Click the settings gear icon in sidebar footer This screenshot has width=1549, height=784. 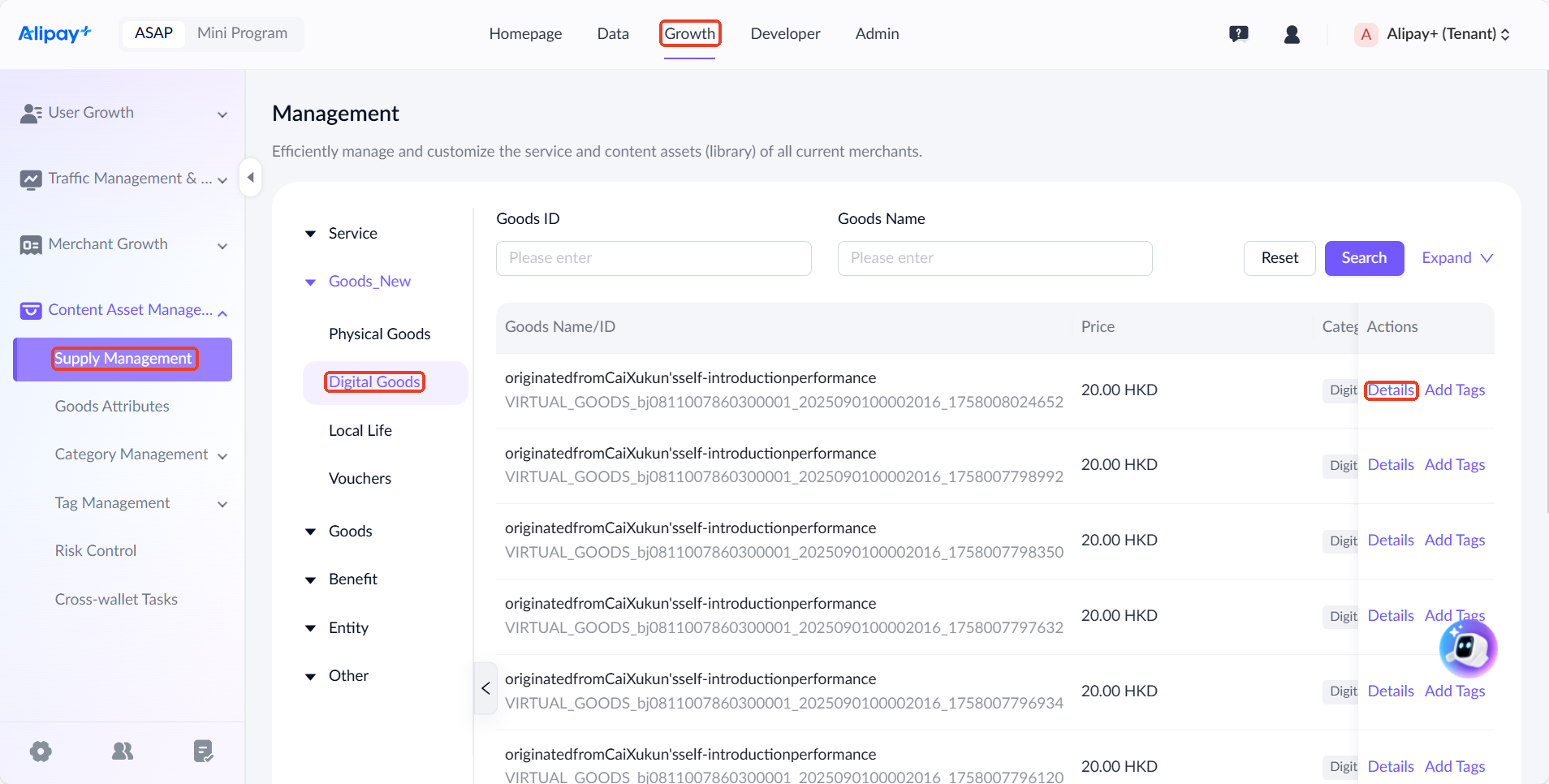[41, 752]
